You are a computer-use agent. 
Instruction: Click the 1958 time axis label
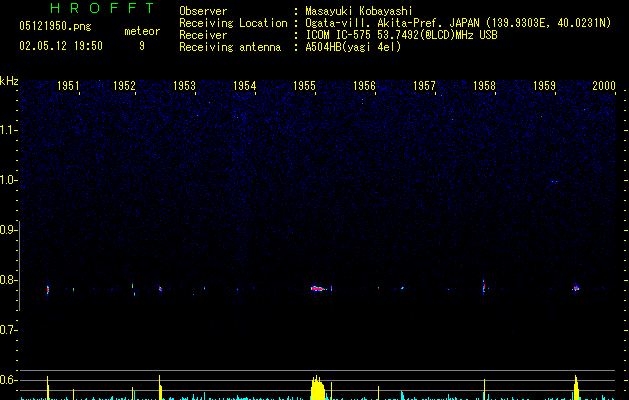click(x=484, y=85)
